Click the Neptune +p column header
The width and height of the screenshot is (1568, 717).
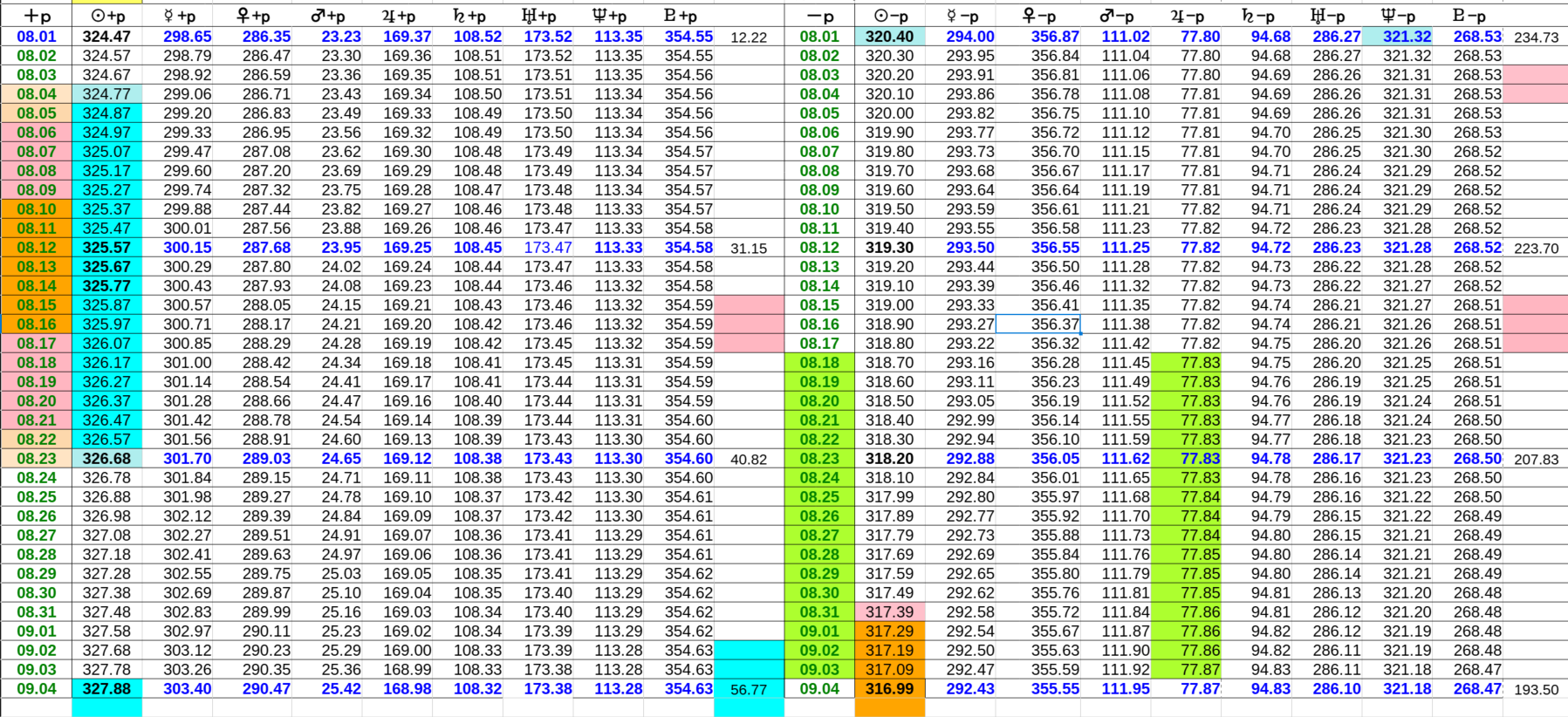(x=609, y=16)
